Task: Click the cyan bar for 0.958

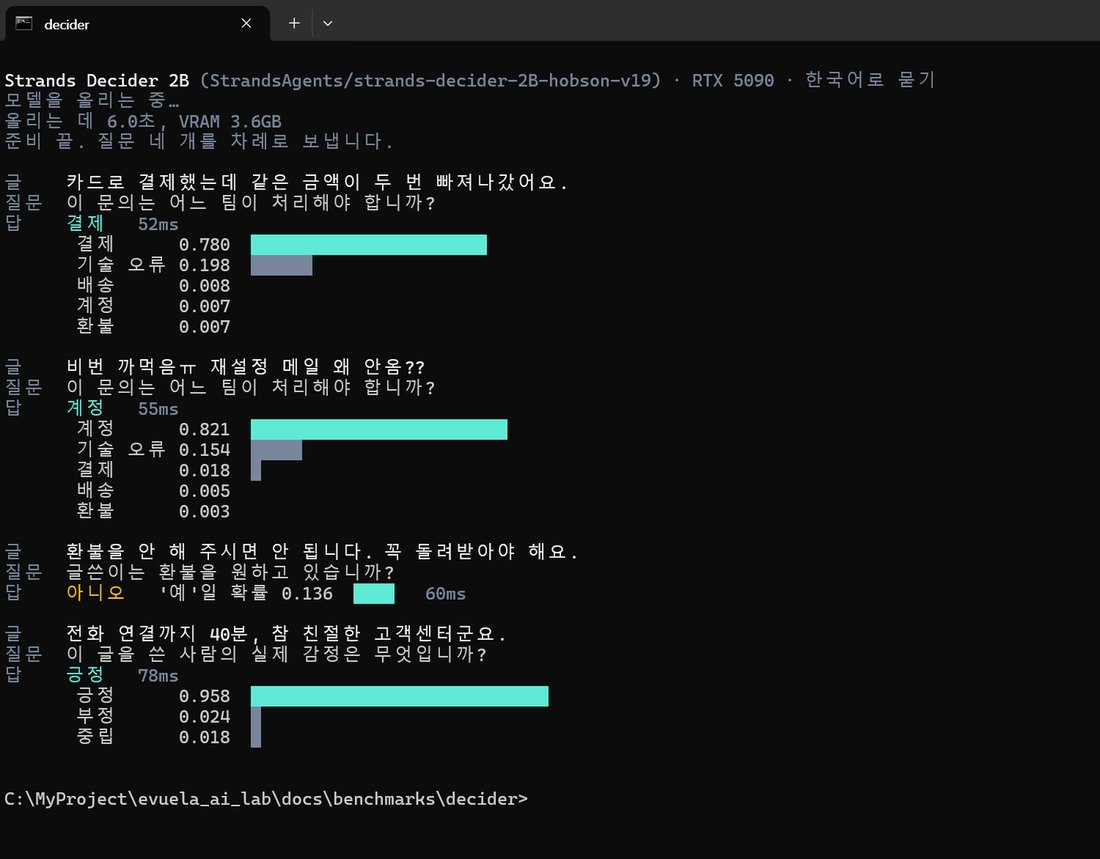Action: (x=400, y=696)
